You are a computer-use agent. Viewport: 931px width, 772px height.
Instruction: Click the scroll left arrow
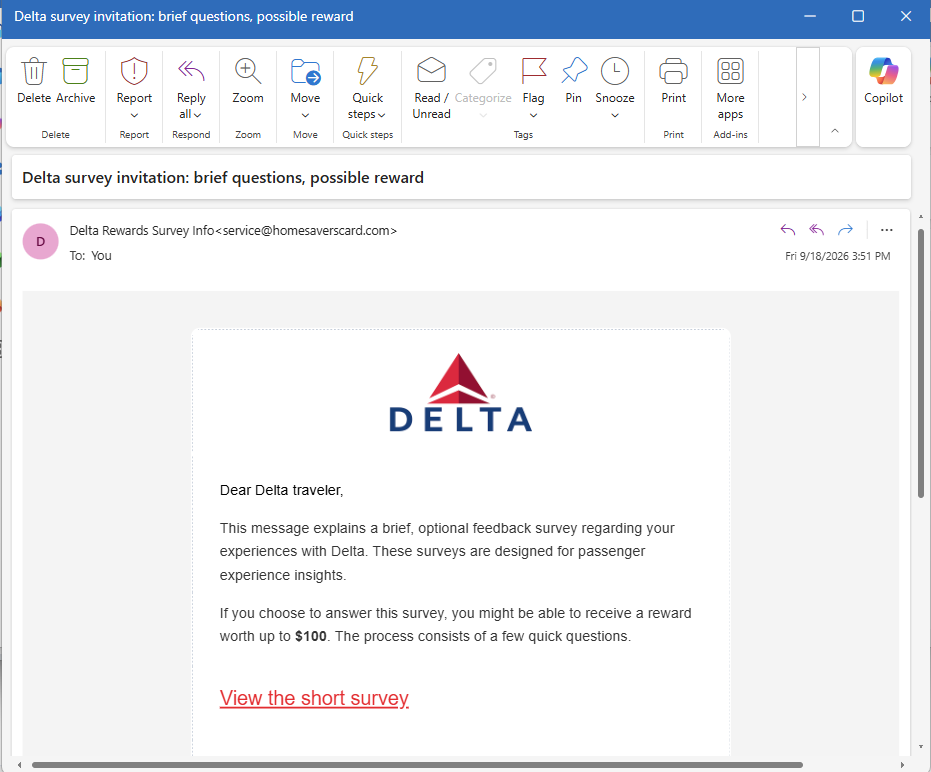pos(20,765)
